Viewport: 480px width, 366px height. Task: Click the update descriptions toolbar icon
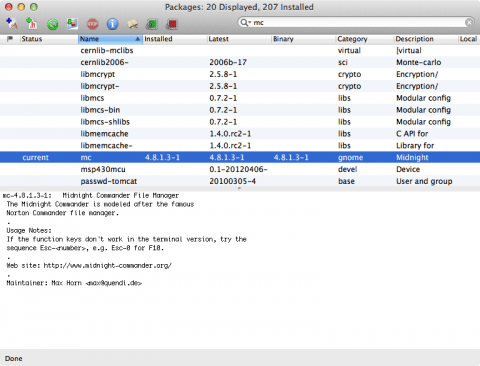72,24
